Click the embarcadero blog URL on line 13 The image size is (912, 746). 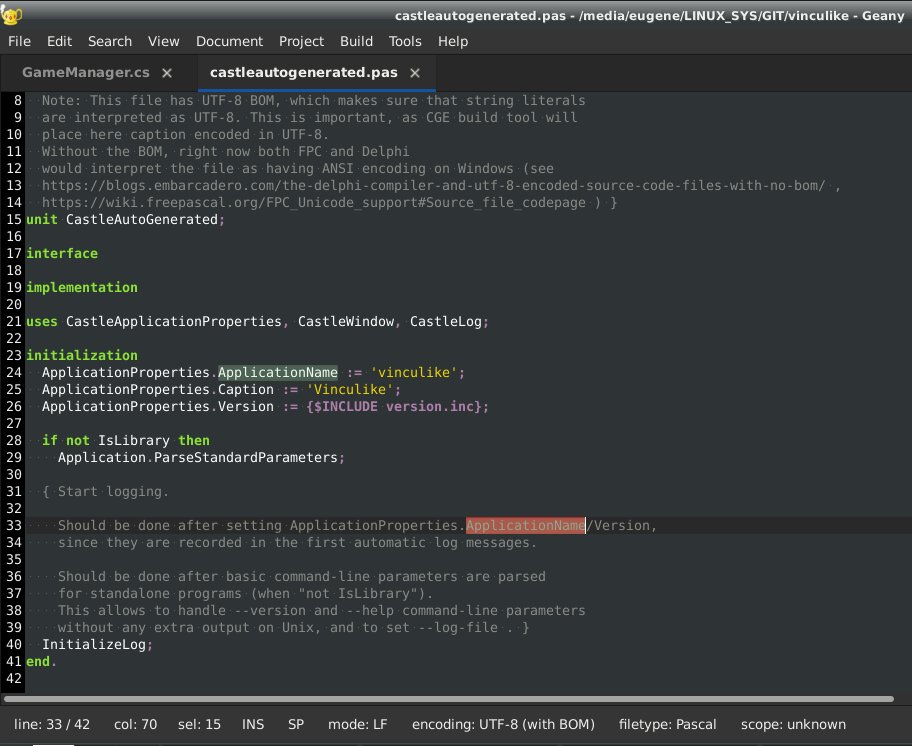(x=433, y=185)
